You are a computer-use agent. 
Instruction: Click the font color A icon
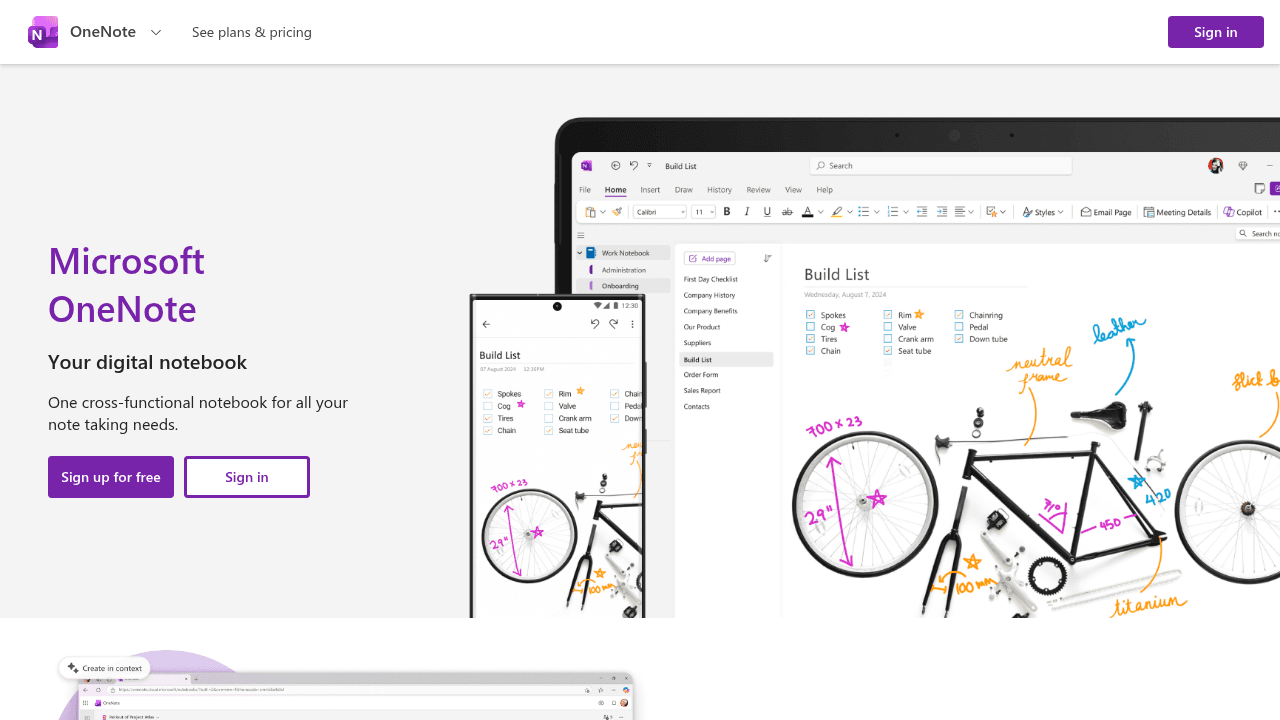(x=808, y=212)
